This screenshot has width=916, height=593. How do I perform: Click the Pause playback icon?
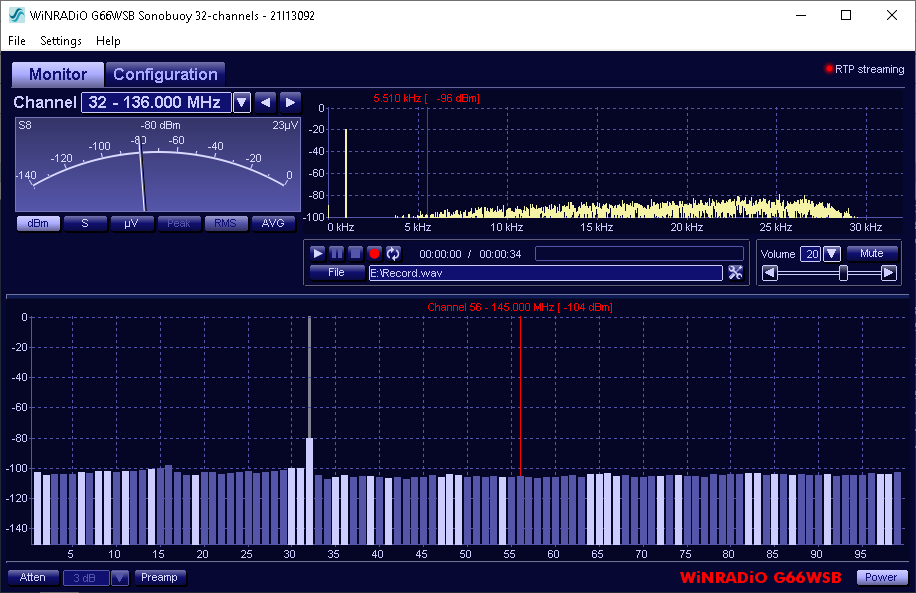coord(337,254)
